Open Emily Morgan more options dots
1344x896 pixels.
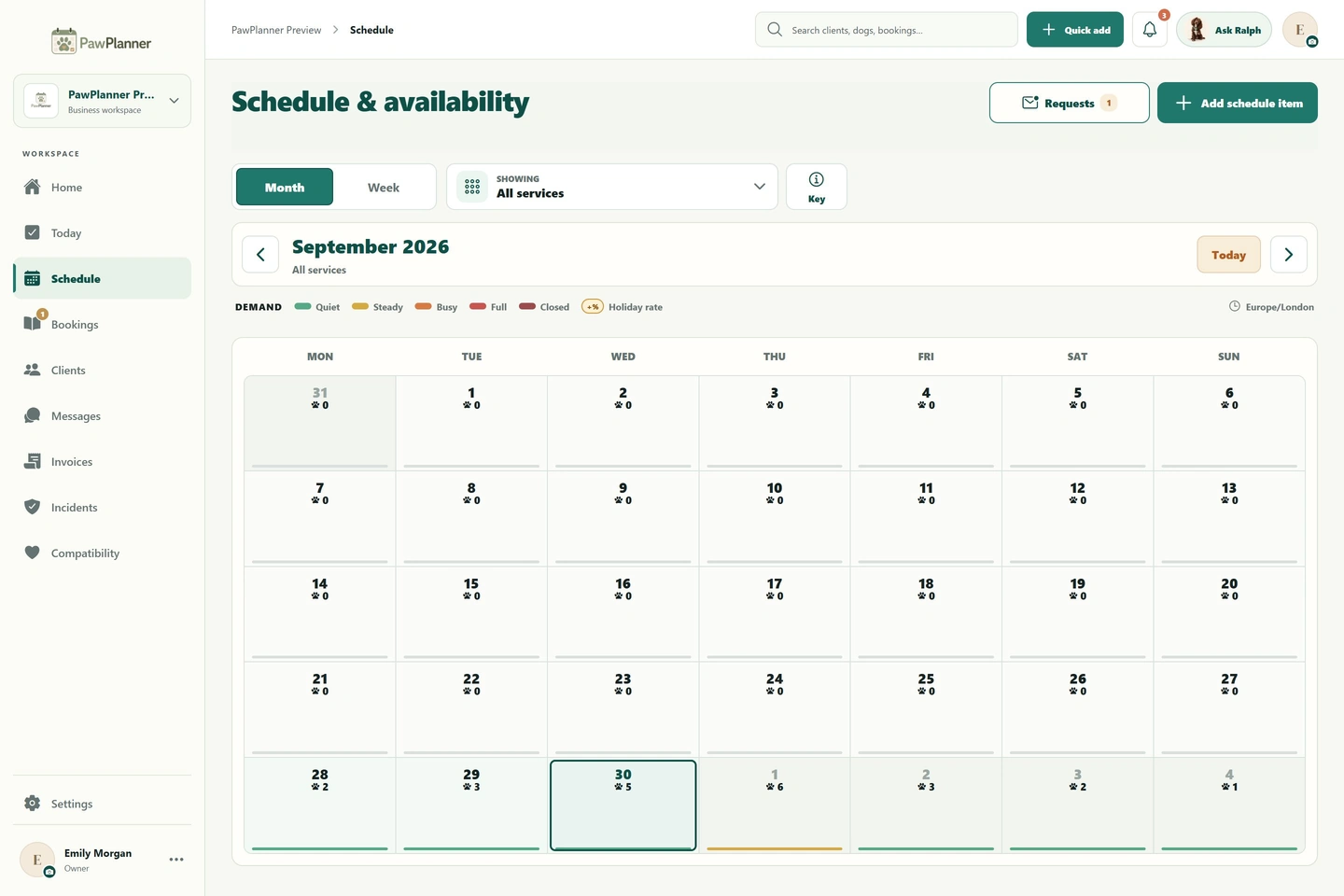(176, 860)
